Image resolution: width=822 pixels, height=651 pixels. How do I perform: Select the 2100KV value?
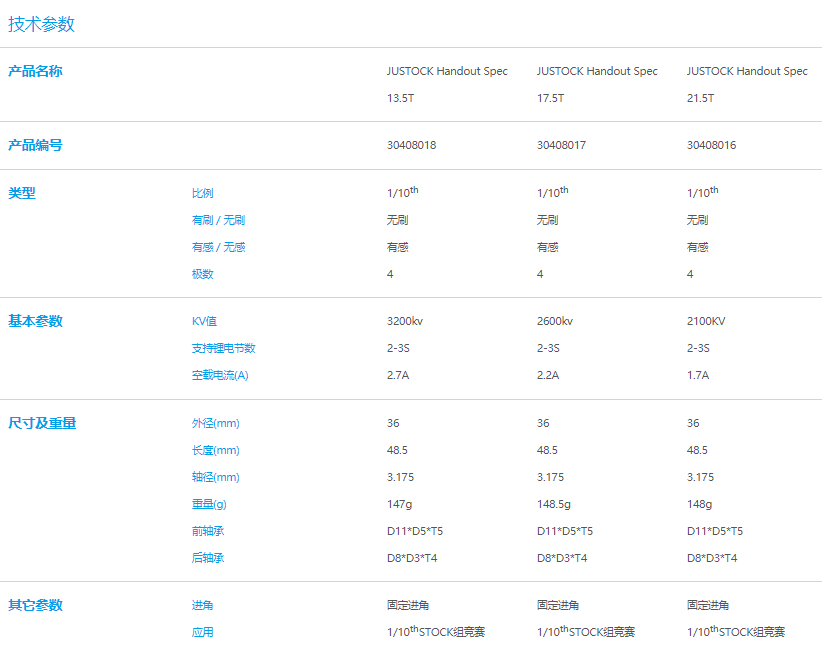pos(706,321)
